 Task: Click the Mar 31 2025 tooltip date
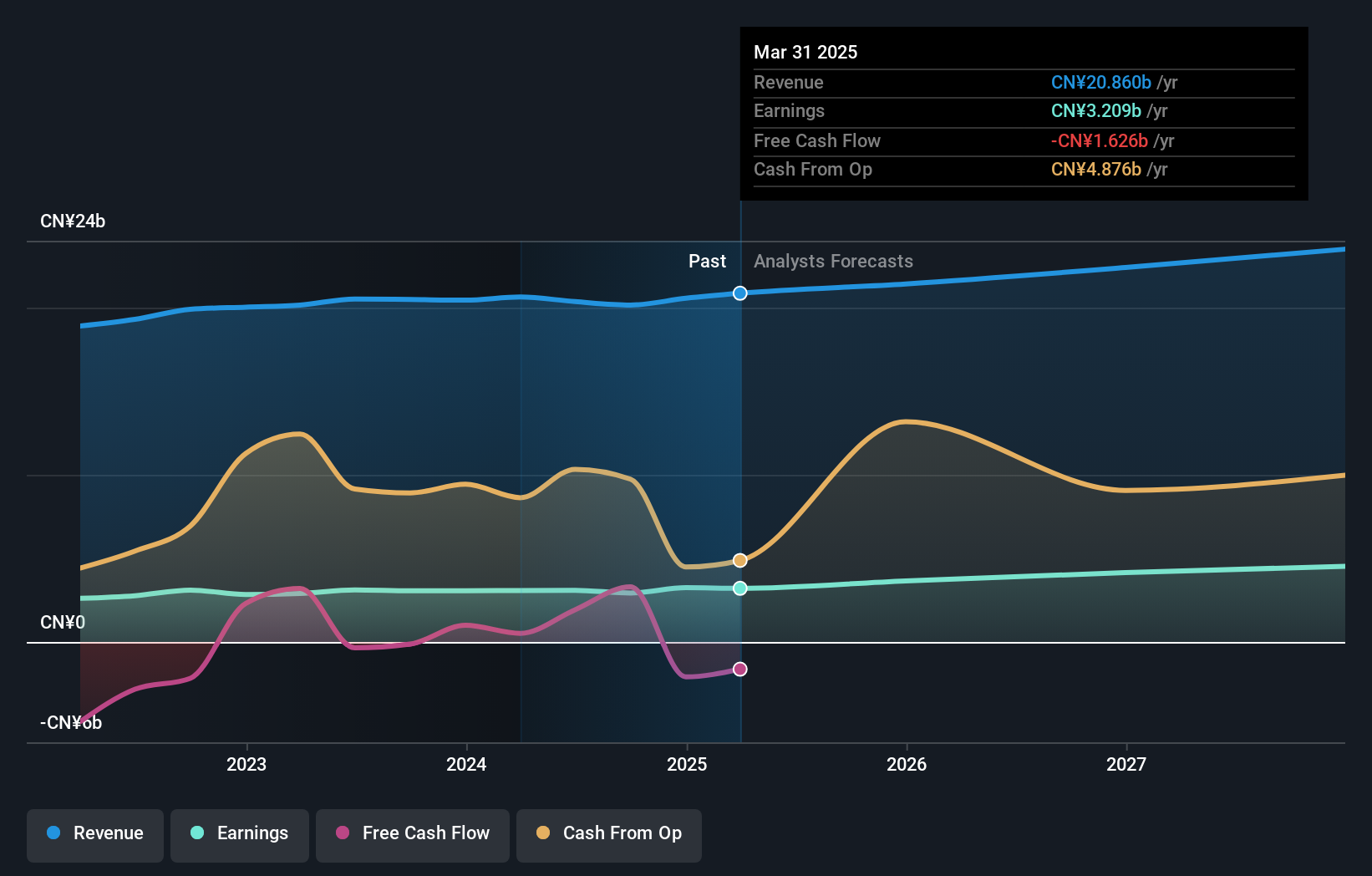(x=805, y=52)
